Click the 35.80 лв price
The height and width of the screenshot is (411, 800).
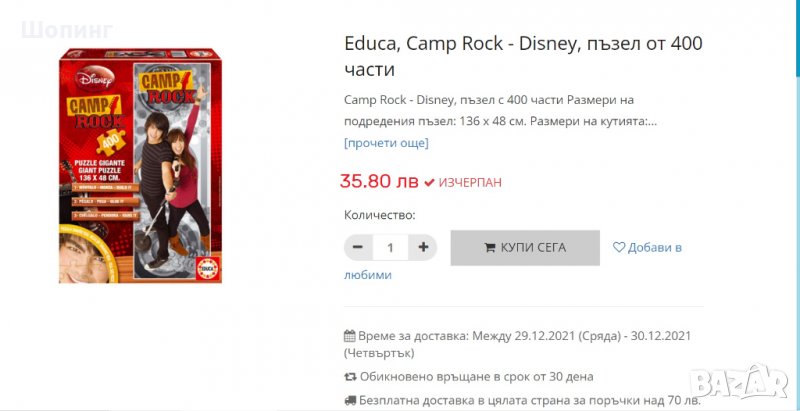(379, 182)
